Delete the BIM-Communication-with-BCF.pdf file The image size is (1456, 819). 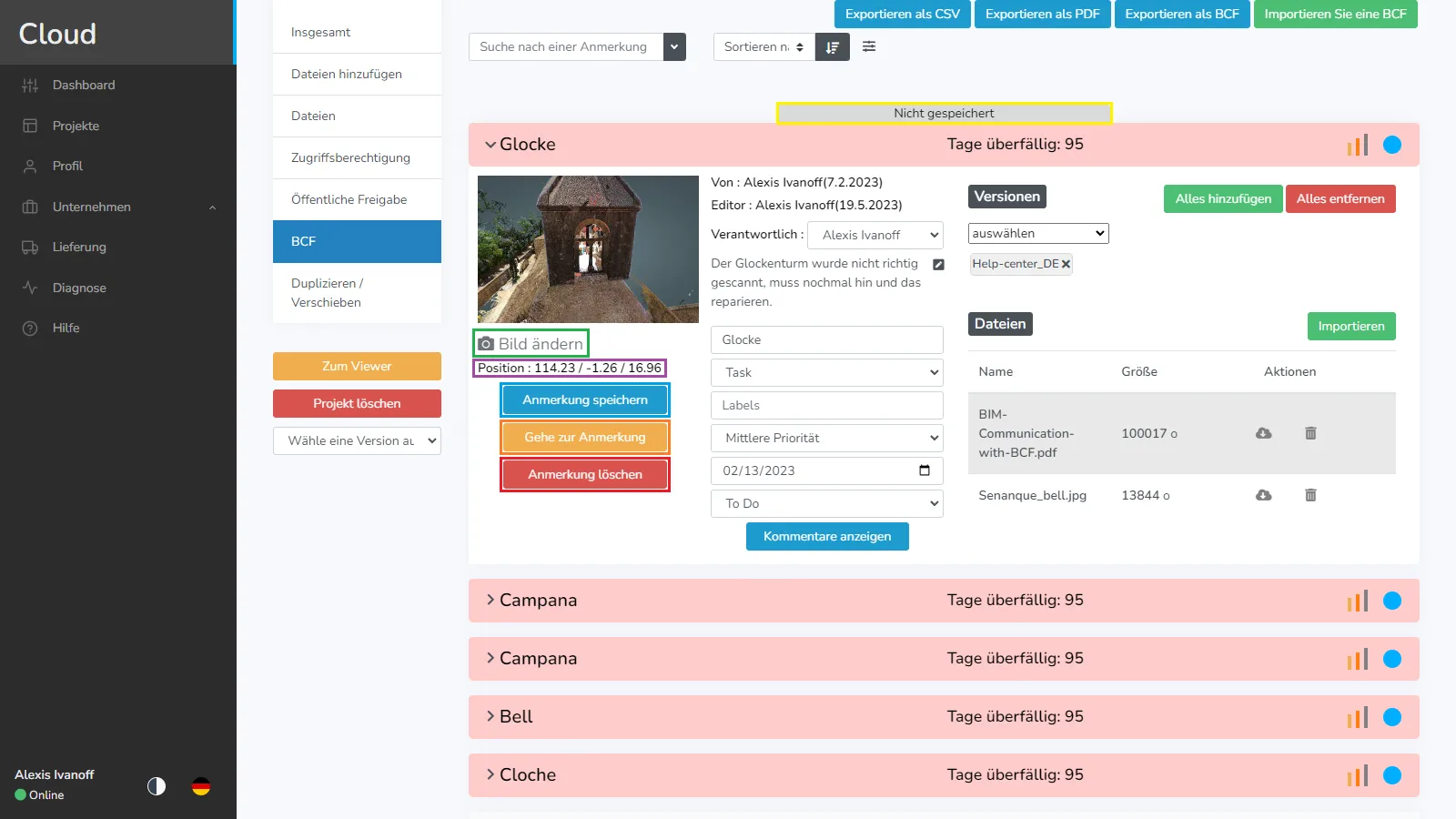[x=1310, y=433]
